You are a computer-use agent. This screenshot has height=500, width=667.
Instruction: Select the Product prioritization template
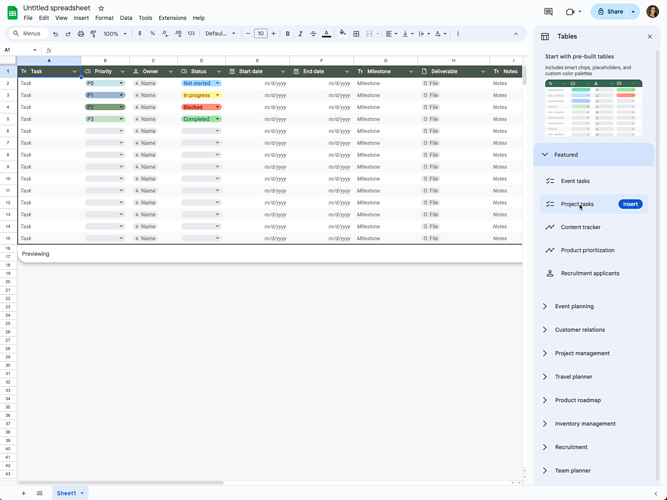[593, 250]
